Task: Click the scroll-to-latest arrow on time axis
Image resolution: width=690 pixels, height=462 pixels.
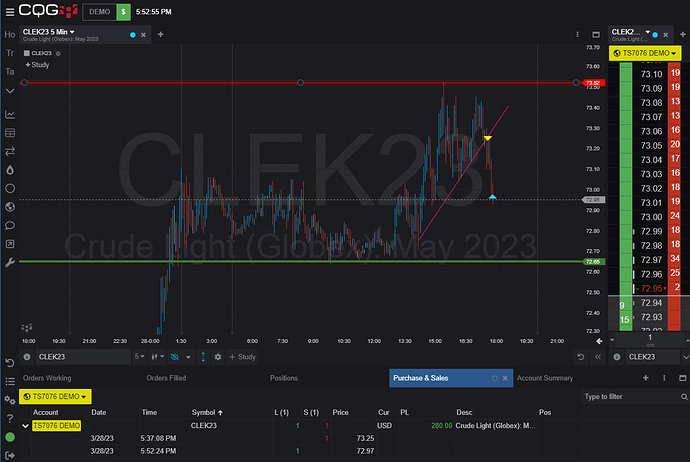Action: pos(599,341)
